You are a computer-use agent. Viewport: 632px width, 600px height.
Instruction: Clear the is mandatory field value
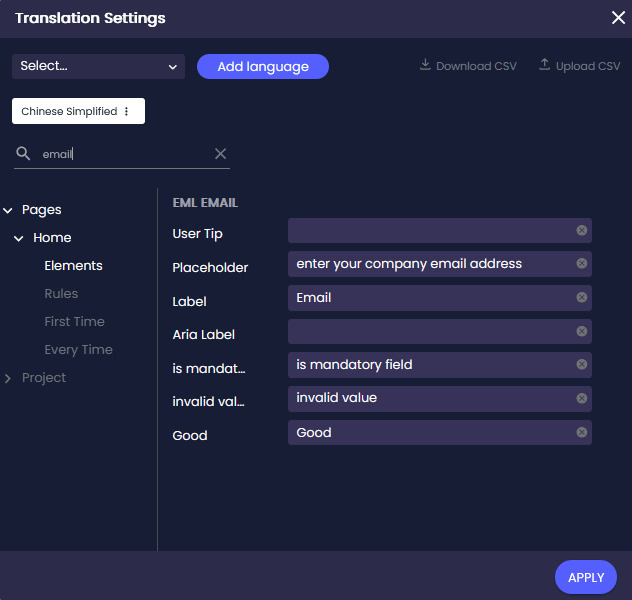(x=582, y=364)
